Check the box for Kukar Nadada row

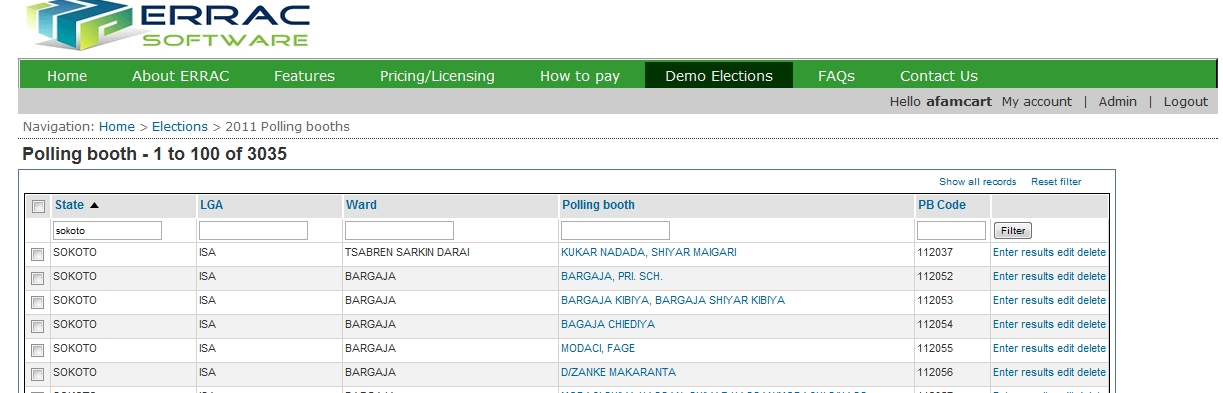pyautogui.click(x=39, y=254)
